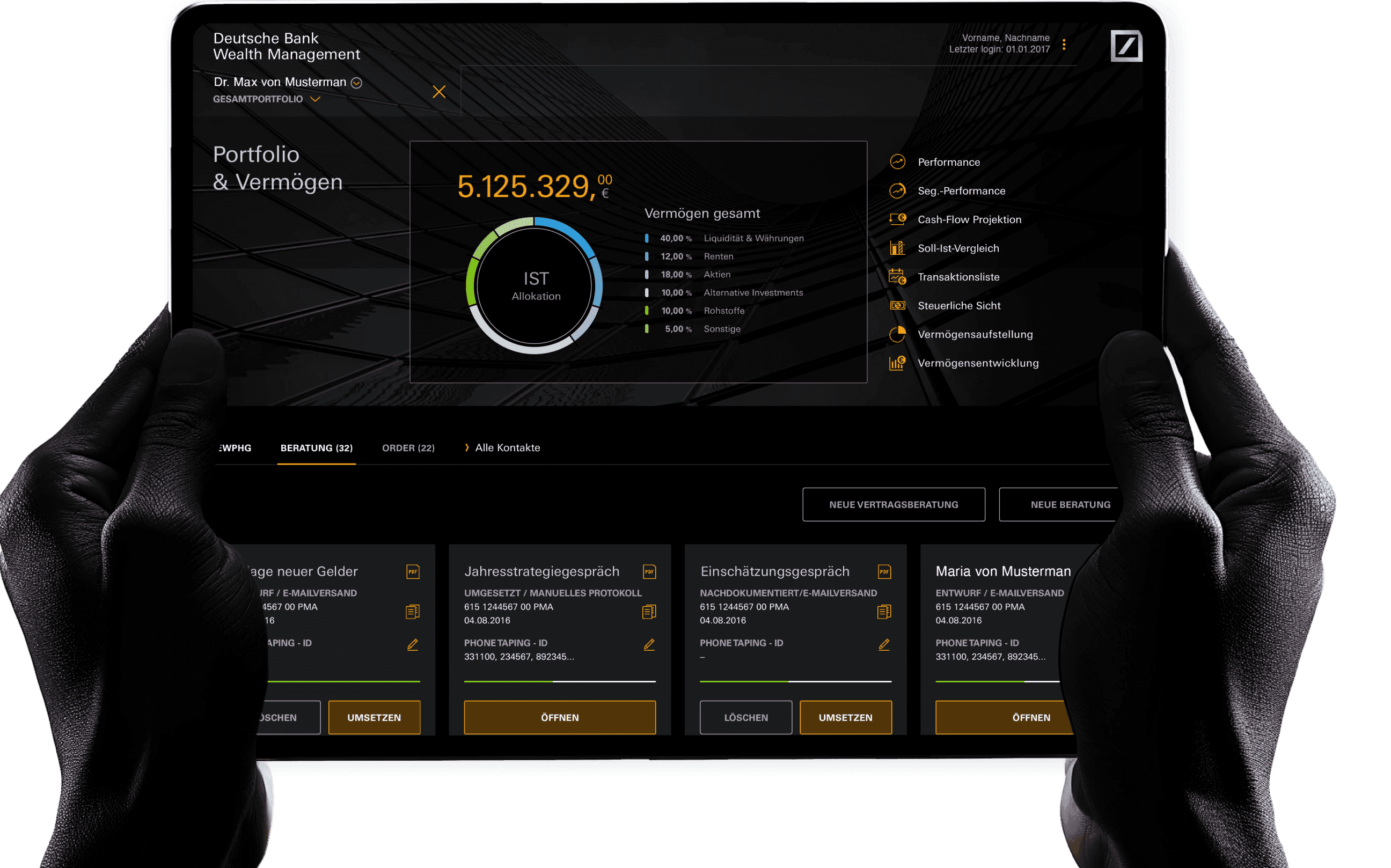This screenshot has width=1391, height=868.
Task: Click the Deutsche Bank logo
Action: (1126, 46)
